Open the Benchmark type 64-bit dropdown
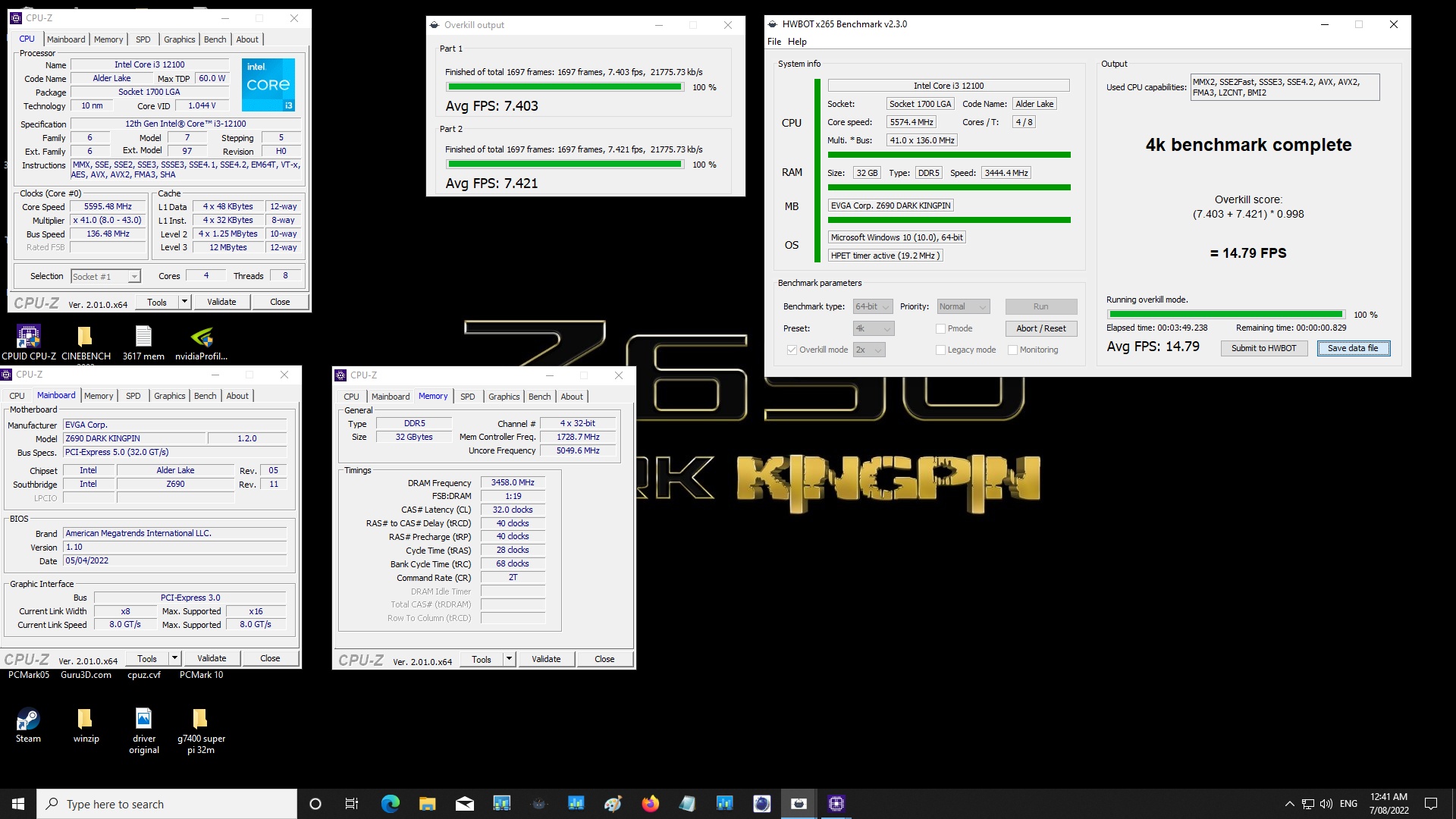1456x819 pixels. click(873, 306)
